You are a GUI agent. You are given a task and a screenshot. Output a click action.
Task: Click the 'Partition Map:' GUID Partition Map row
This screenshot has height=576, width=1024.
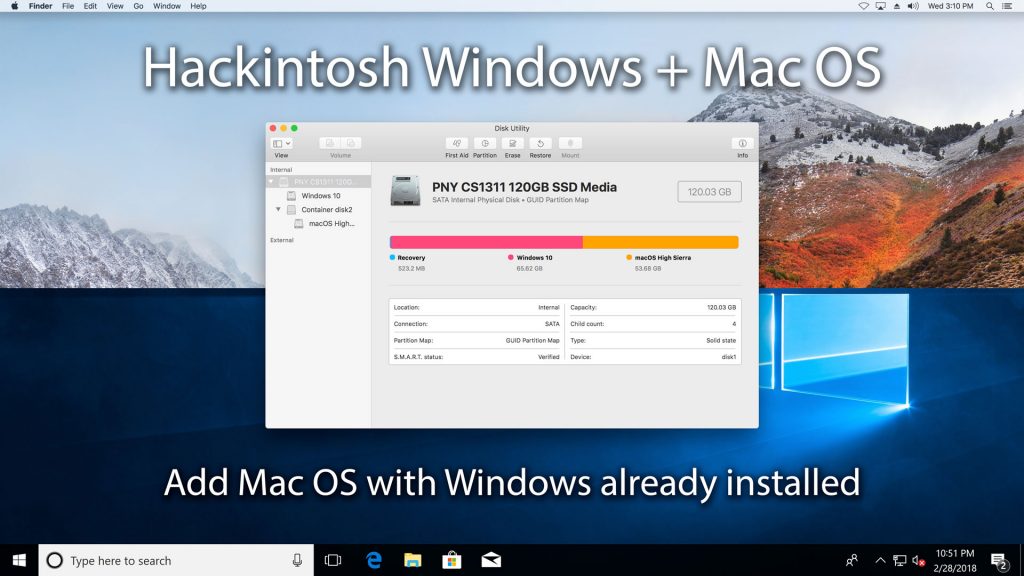(477, 340)
